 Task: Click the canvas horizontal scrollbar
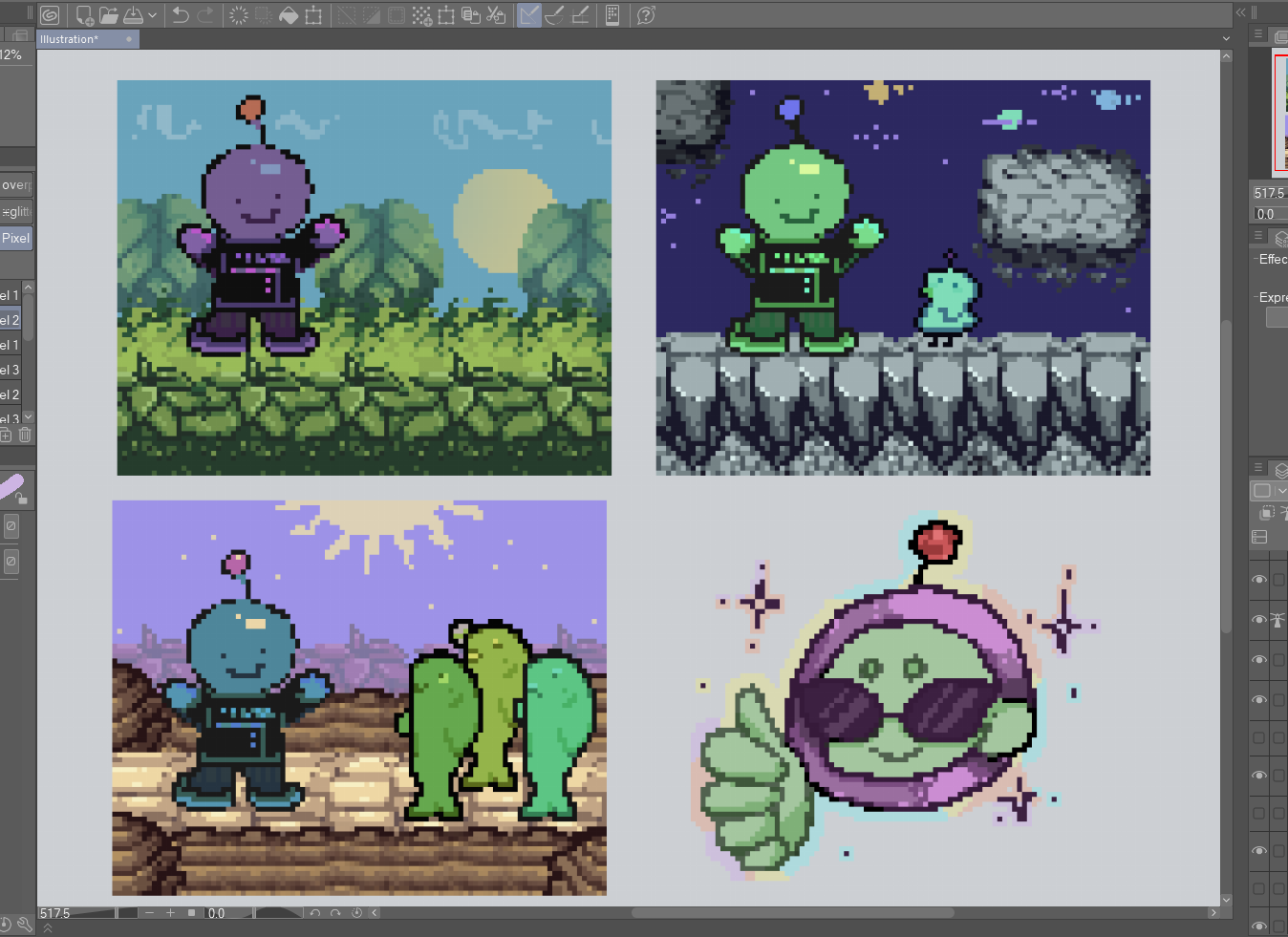tap(793, 913)
